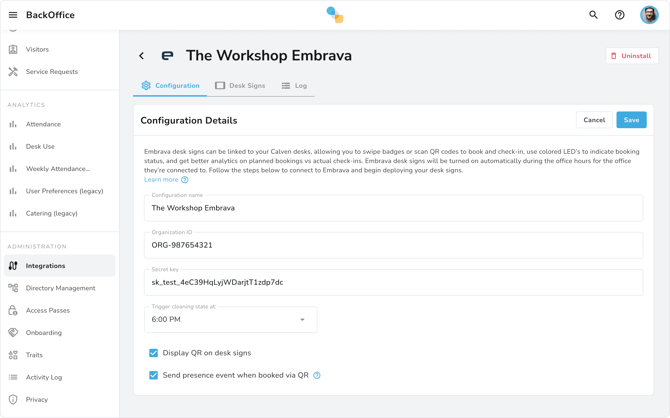The image size is (670, 418).
Task: Click the search magnifier icon
Action: point(593,15)
